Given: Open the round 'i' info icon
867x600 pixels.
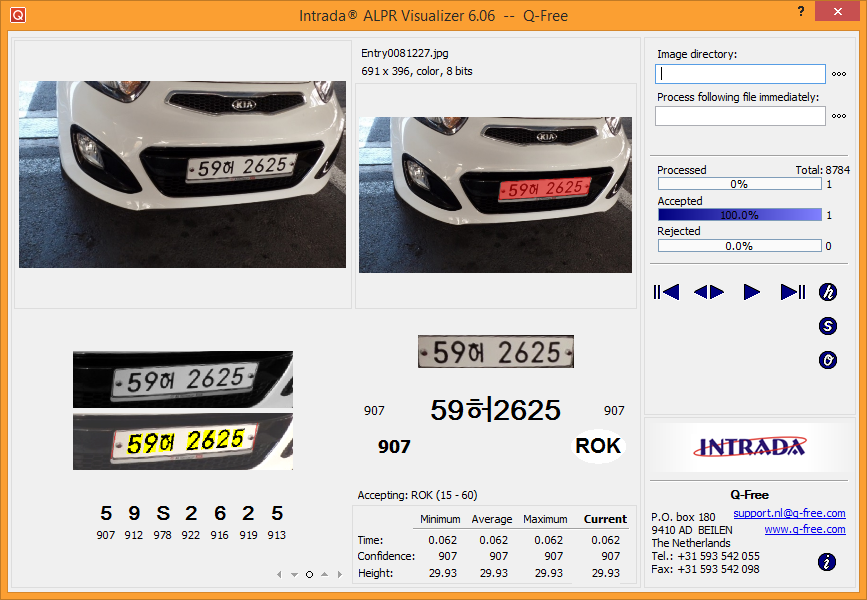Looking at the screenshot, I should [827, 562].
